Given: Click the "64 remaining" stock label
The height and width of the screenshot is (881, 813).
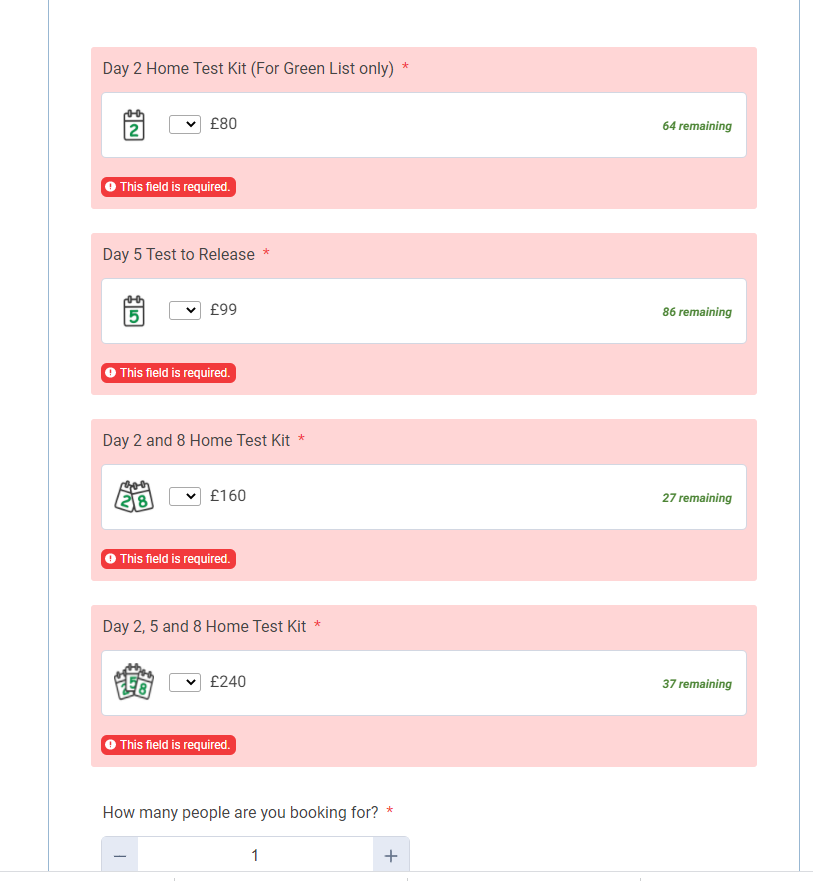Looking at the screenshot, I should (696, 126).
